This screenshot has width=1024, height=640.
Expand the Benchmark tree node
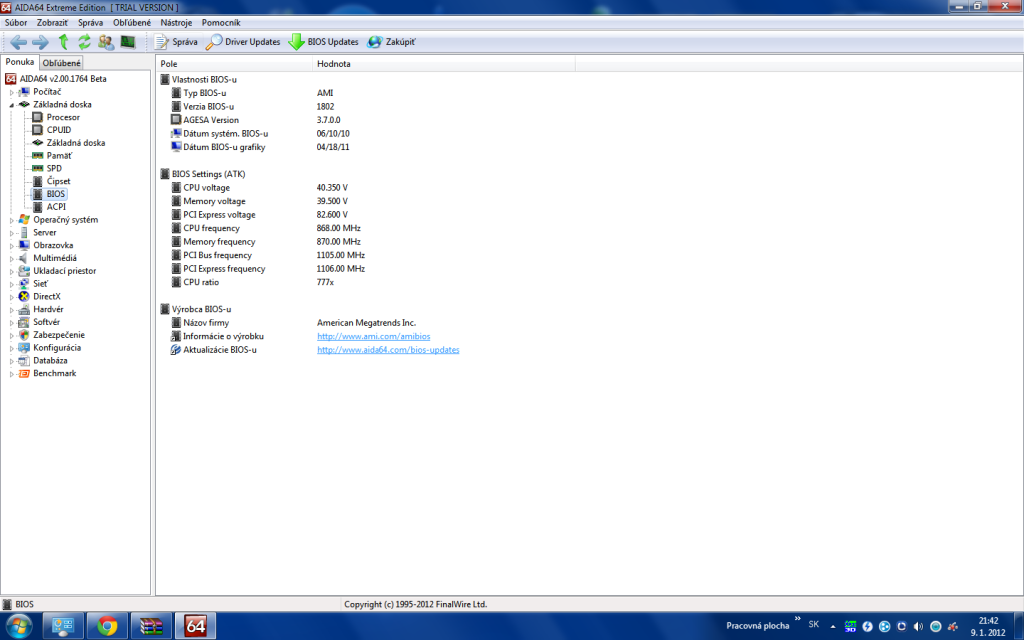(x=12, y=374)
